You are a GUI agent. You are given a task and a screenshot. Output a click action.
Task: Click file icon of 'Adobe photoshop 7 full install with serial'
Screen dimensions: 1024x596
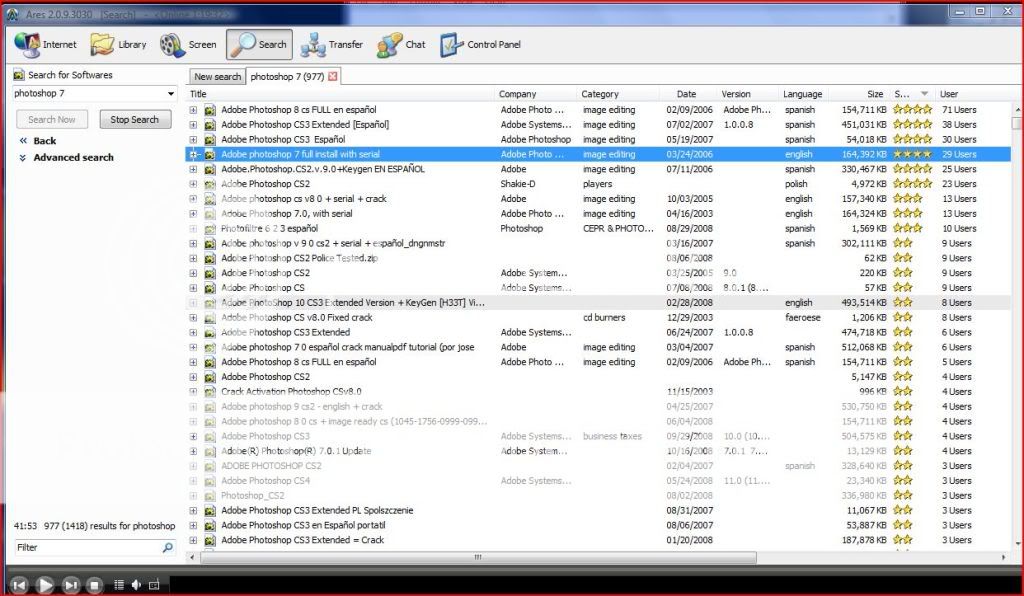(x=210, y=155)
